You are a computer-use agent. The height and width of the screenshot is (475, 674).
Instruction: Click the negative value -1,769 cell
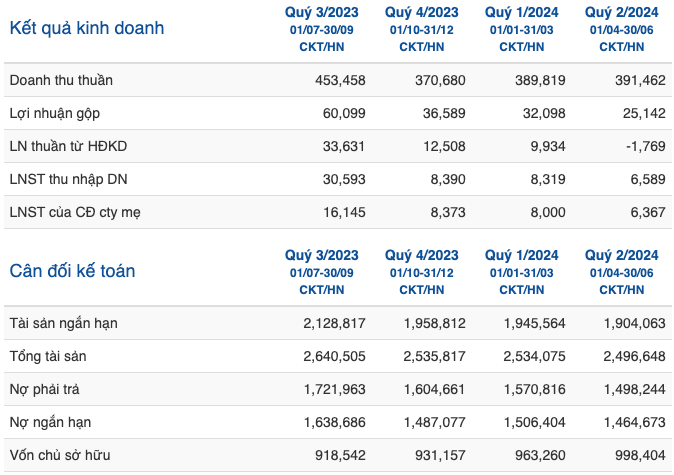646,146
